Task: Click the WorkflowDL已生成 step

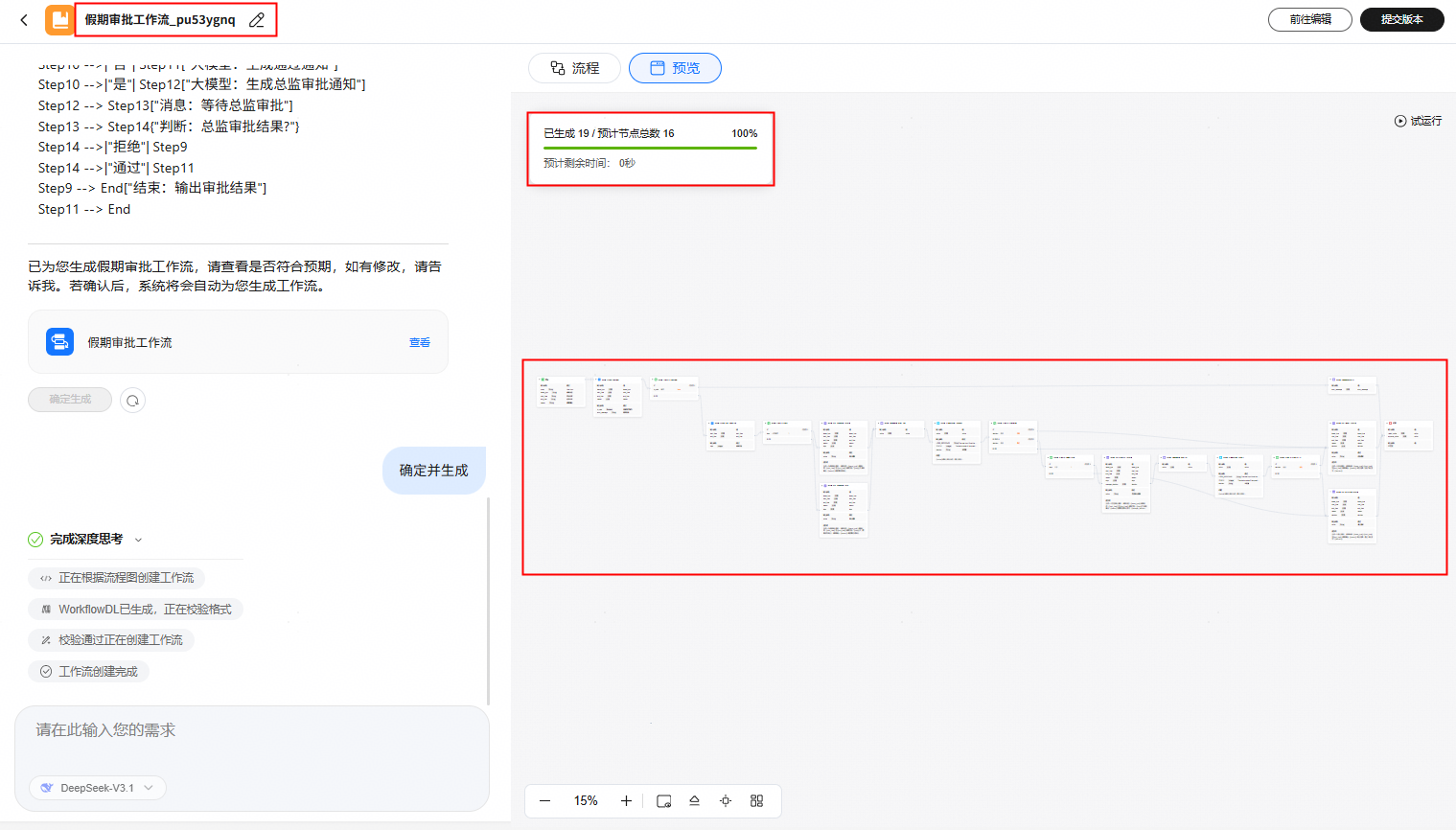Action: 136,610
